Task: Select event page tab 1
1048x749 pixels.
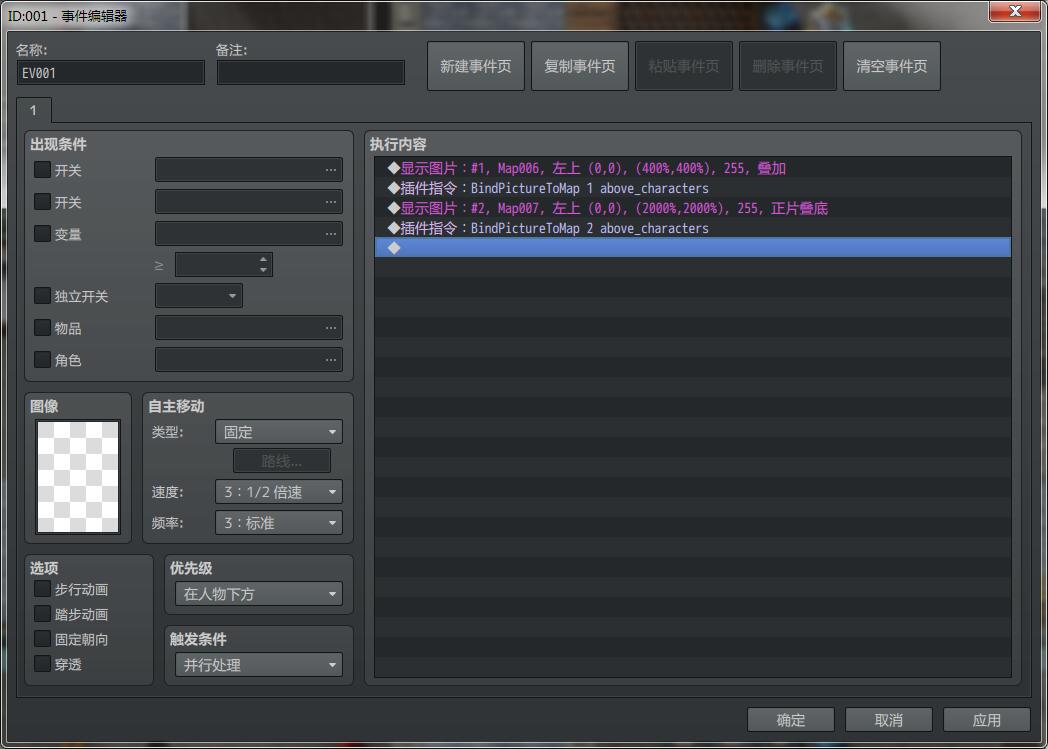Action: click(33, 110)
